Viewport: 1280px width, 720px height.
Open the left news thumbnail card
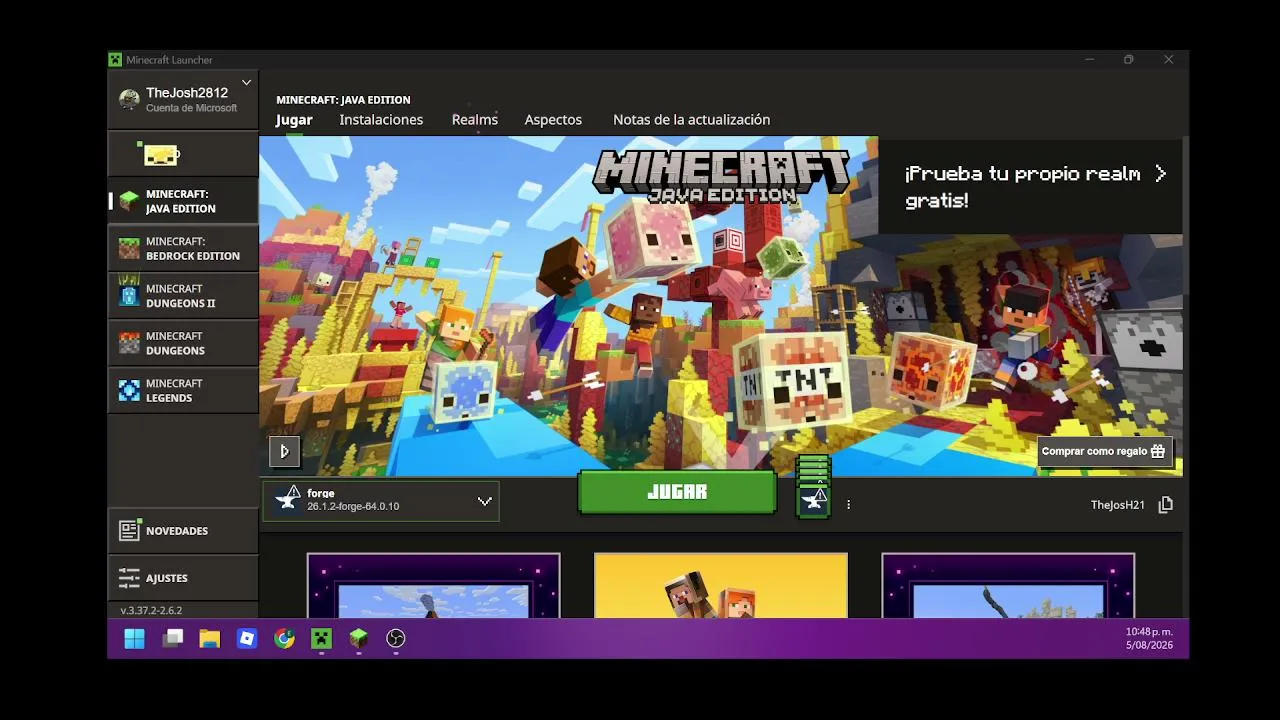click(x=433, y=586)
